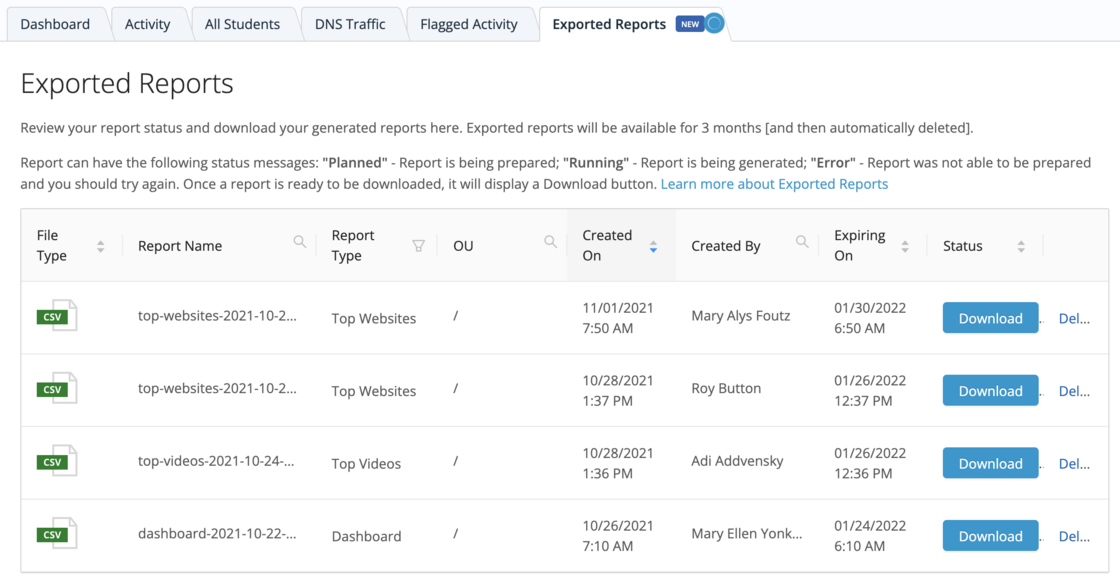Viewport: 1120px width, 580px height.
Task: Delete the dashboard report row
Action: (x=1074, y=536)
